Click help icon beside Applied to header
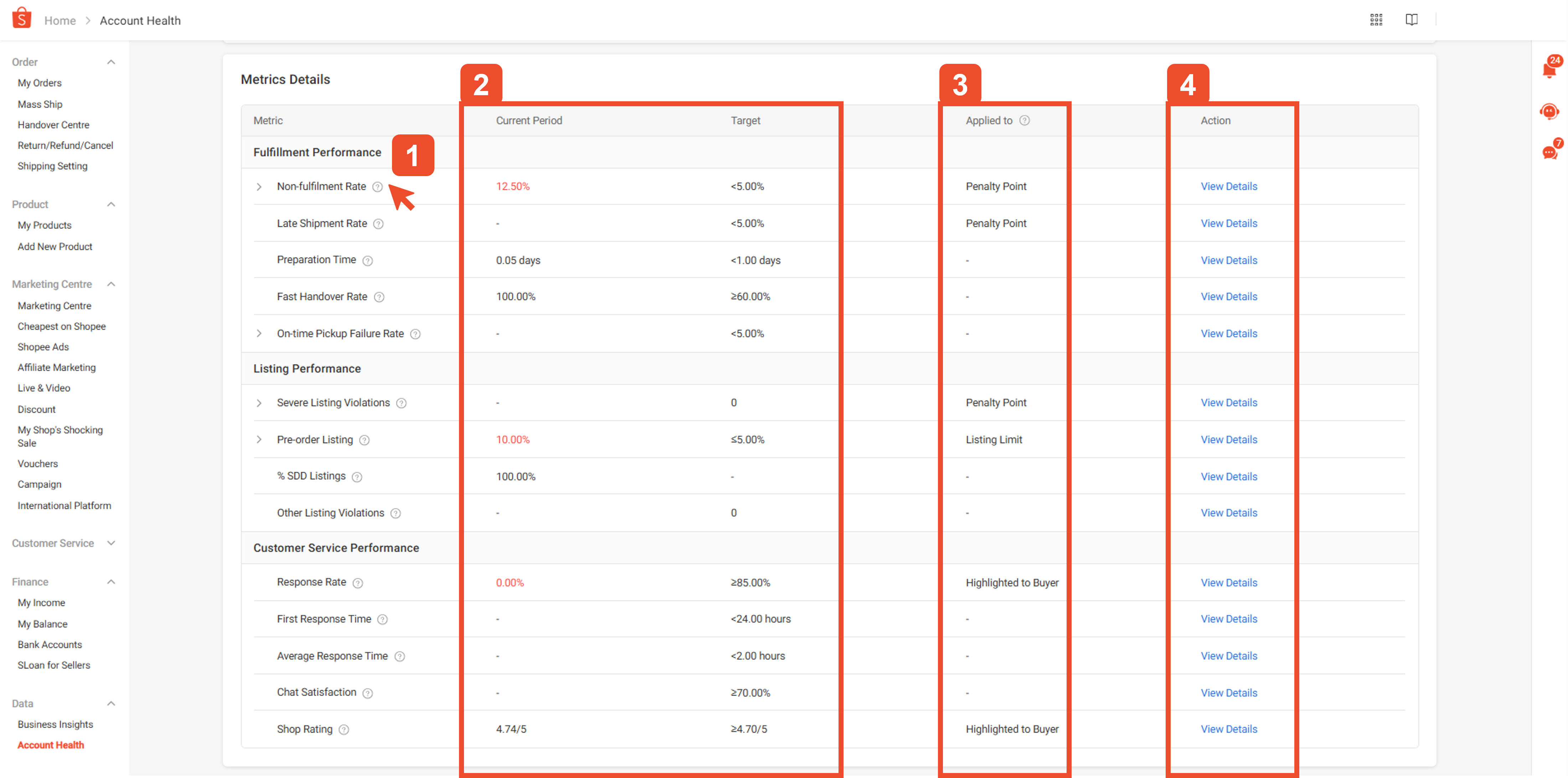This screenshot has width=1568, height=778. pyautogui.click(x=1025, y=121)
